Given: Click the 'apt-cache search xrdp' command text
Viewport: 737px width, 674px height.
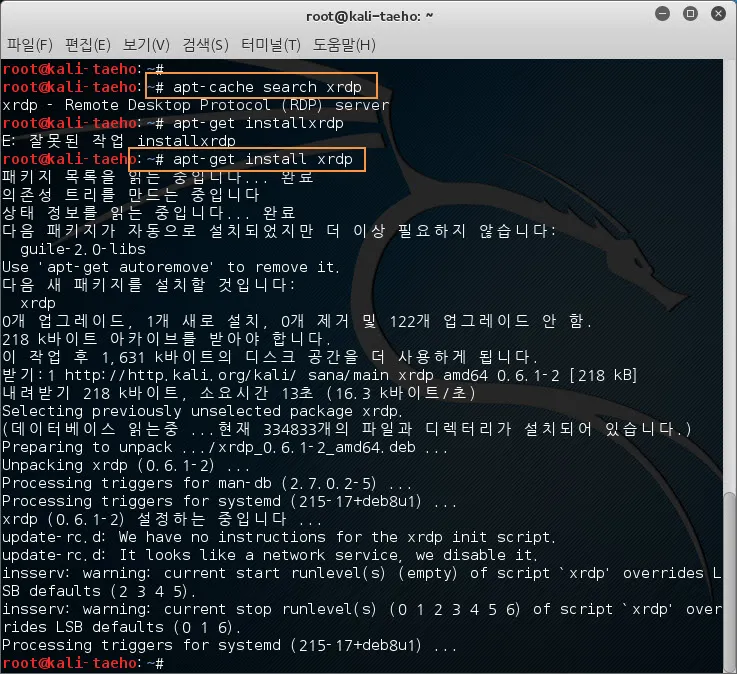Looking at the screenshot, I should [x=267, y=87].
